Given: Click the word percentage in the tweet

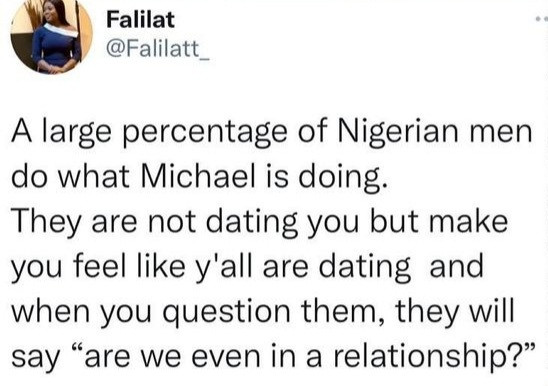Looking at the screenshot, I should [205, 134].
